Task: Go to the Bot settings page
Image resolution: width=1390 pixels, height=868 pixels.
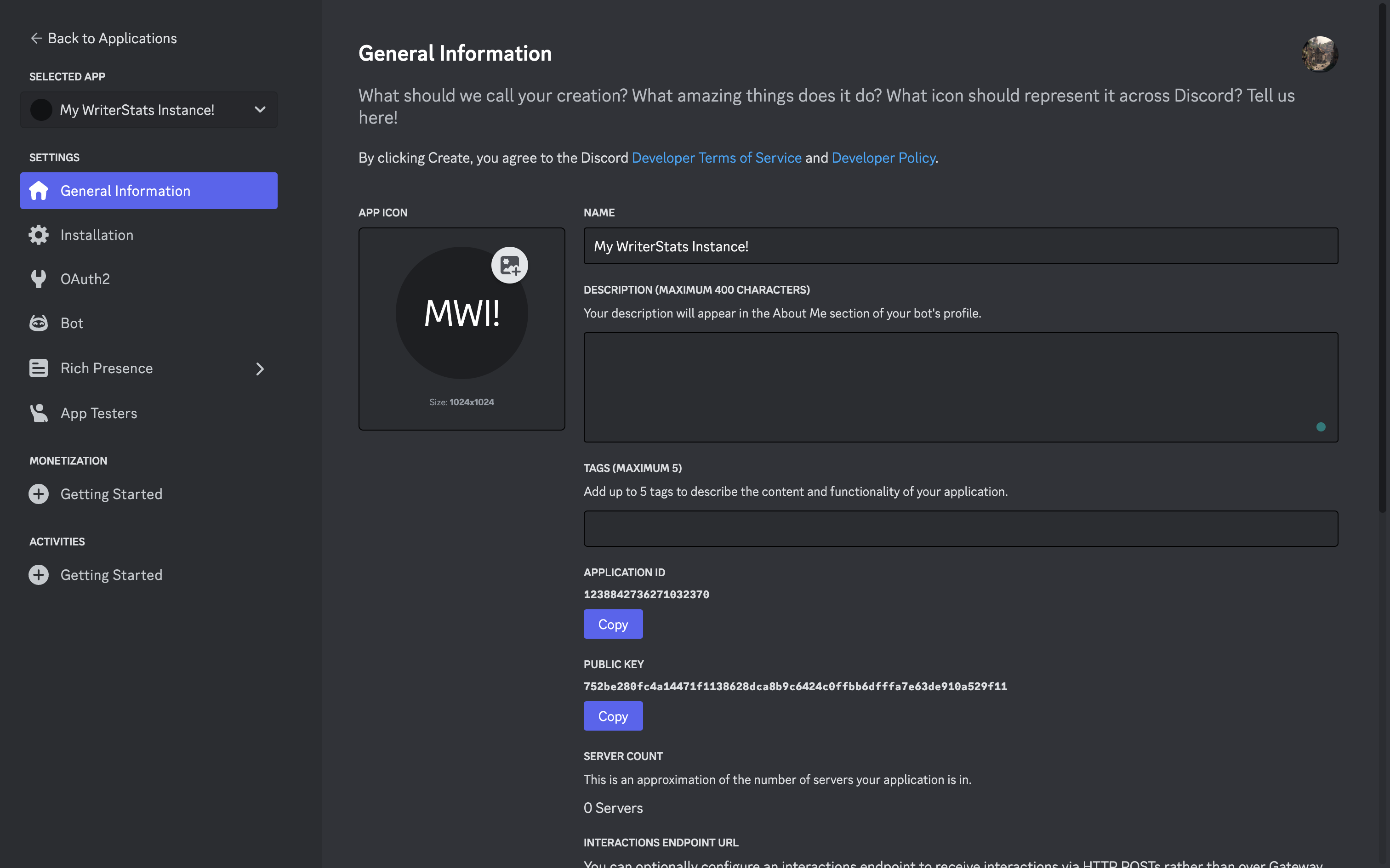Action: click(x=149, y=323)
